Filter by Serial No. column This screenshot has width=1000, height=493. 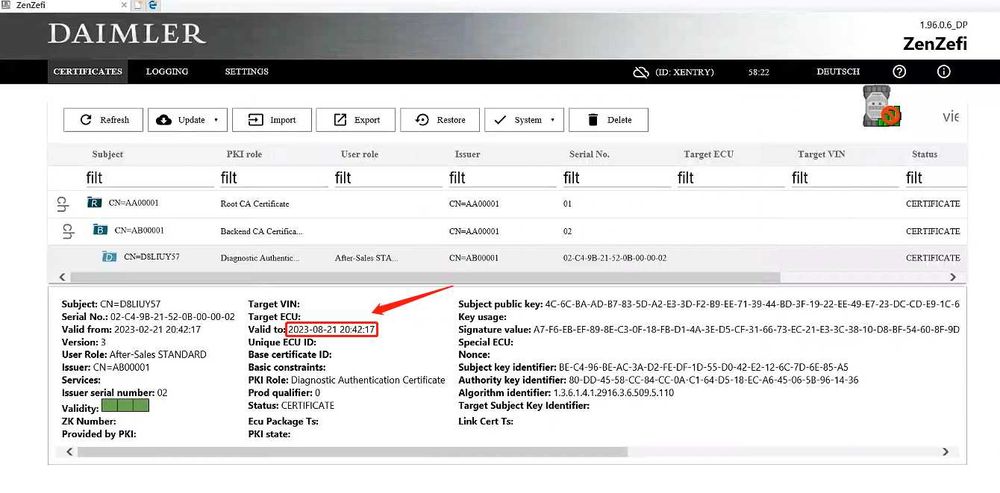(x=617, y=178)
